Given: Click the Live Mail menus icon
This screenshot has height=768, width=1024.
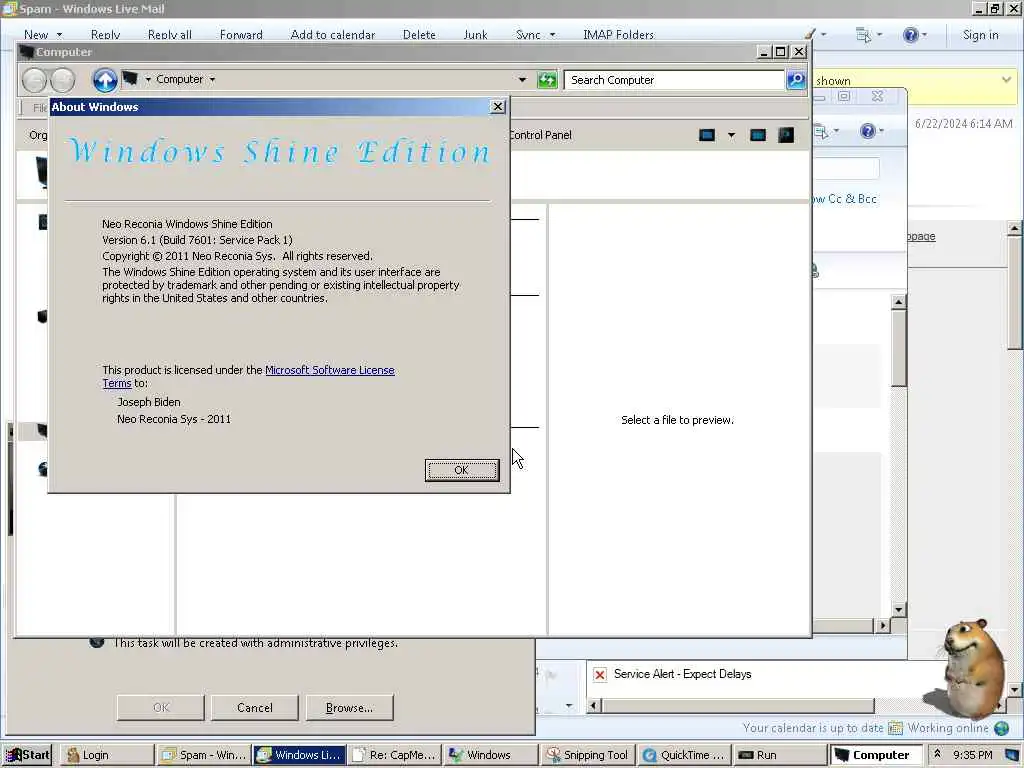Looking at the screenshot, I should click(x=863, y=35).
